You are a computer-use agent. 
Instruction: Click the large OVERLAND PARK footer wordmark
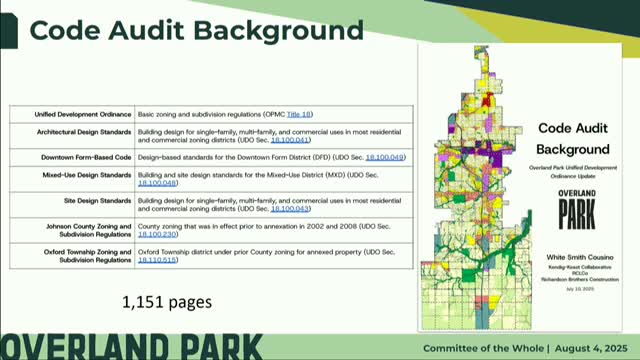pyautogui.click(x=131, y=347)
